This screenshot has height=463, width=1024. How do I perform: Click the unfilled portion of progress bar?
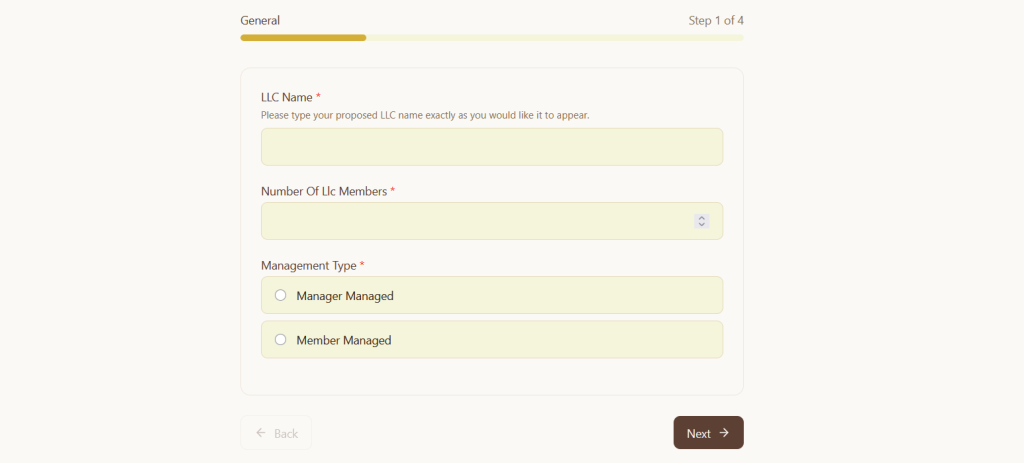tap(554, 38)
